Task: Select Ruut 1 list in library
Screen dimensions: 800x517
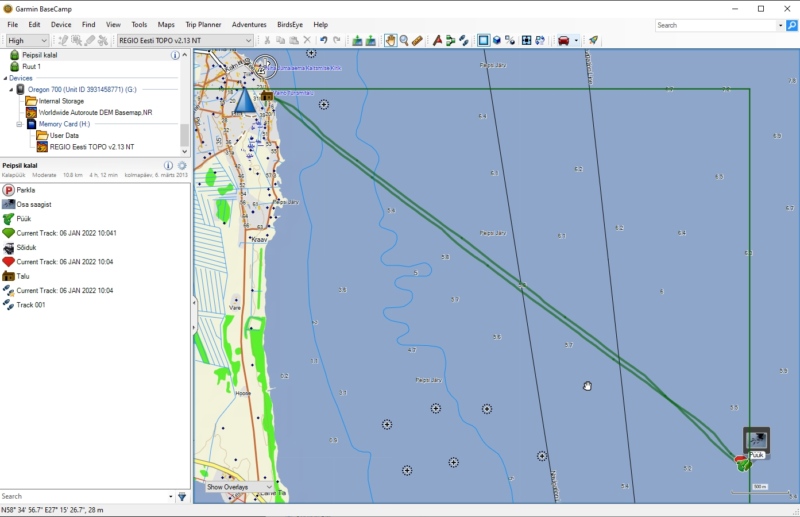Action: point(31,66)
